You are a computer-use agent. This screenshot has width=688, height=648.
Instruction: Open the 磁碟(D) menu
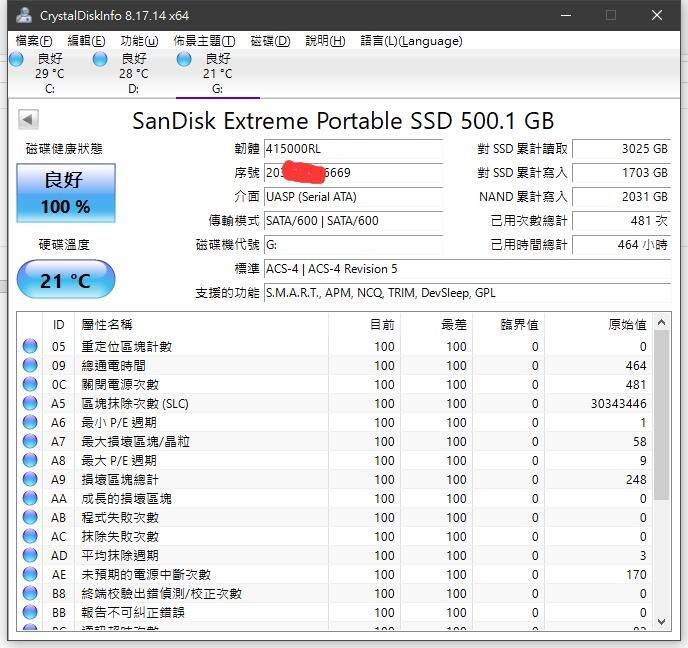[270, 41]
